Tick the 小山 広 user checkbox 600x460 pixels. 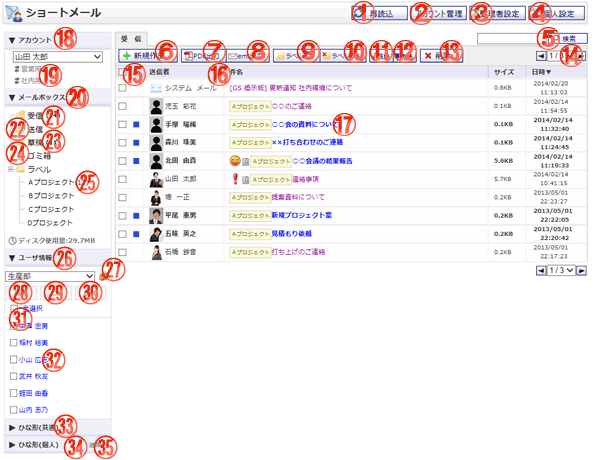click(x=13, y=359)
